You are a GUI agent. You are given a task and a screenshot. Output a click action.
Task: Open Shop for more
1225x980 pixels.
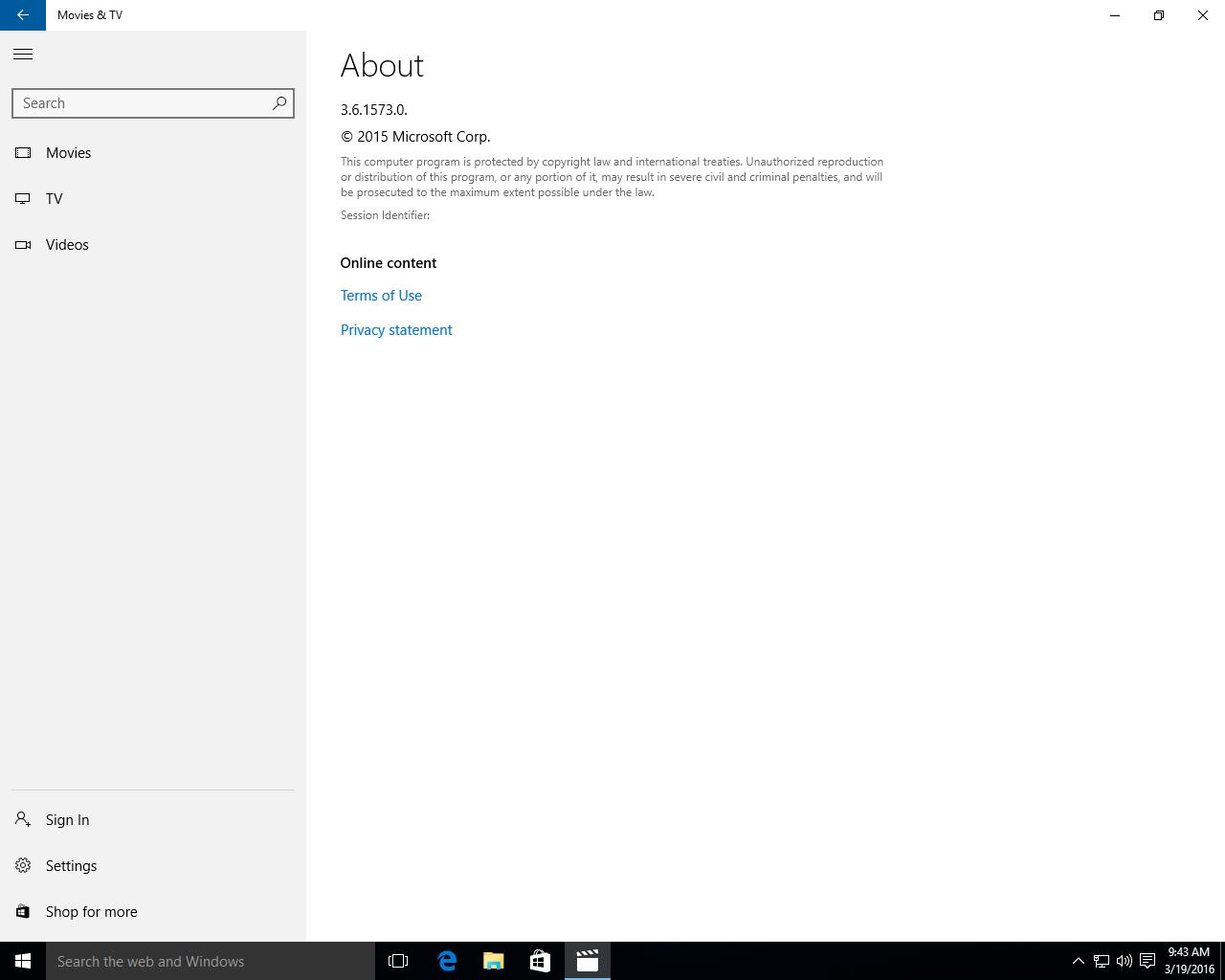pyautogui.click(x=153, y=912)
